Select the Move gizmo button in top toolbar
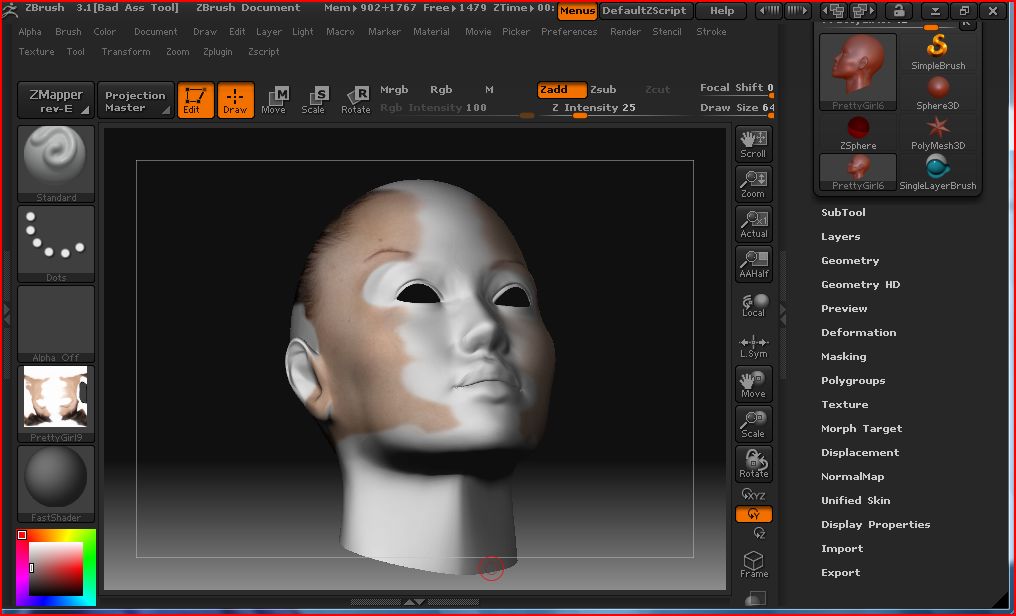The height and width of the screenshot is (616, 1016). tap(273, 99)
